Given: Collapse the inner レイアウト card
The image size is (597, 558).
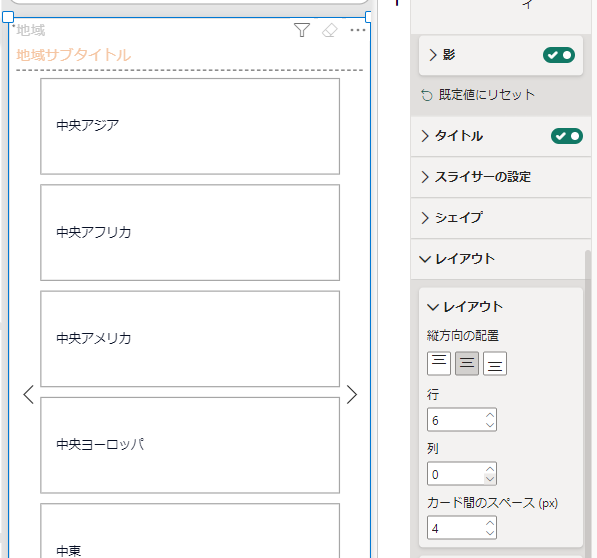Looking at the screenshot, I should (465, 307).
